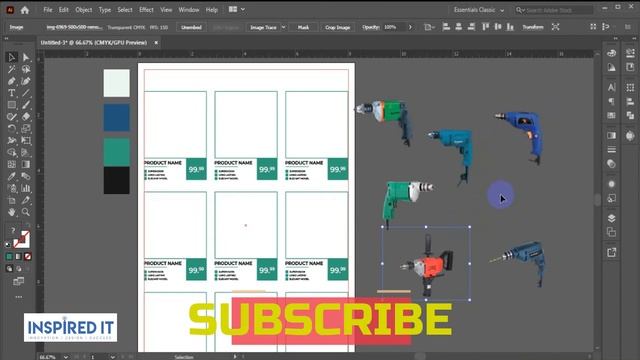Open the Transform link in control bar

coord(533,27)
